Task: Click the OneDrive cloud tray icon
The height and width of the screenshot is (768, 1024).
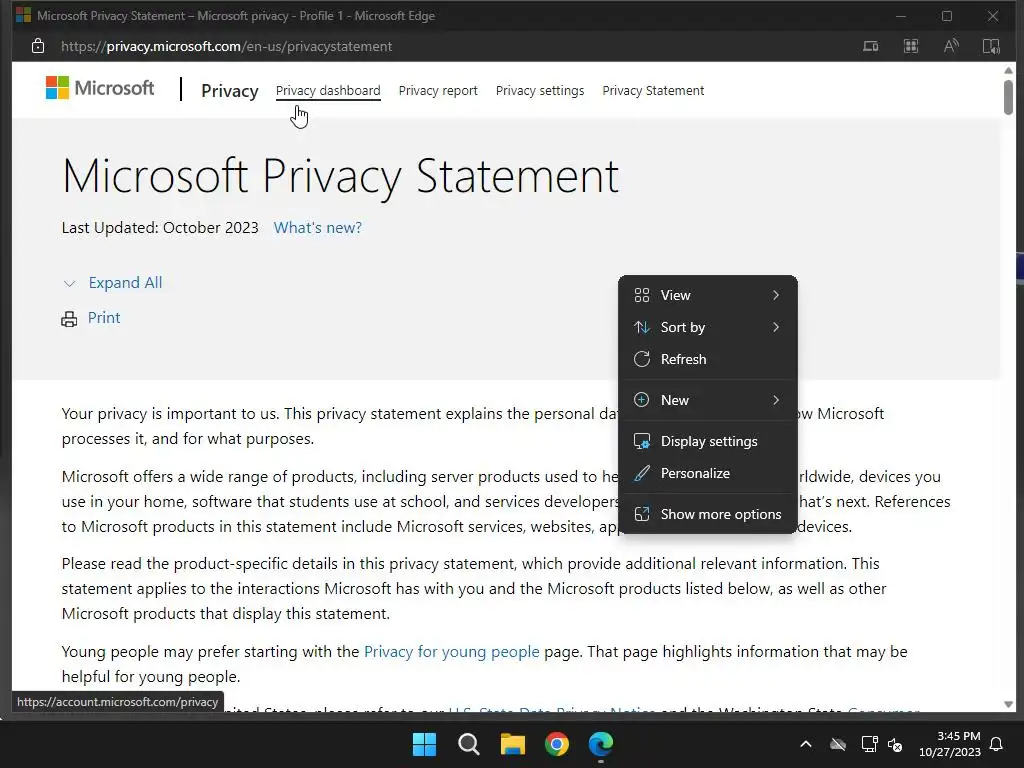Action: click(x=838, y=744)
